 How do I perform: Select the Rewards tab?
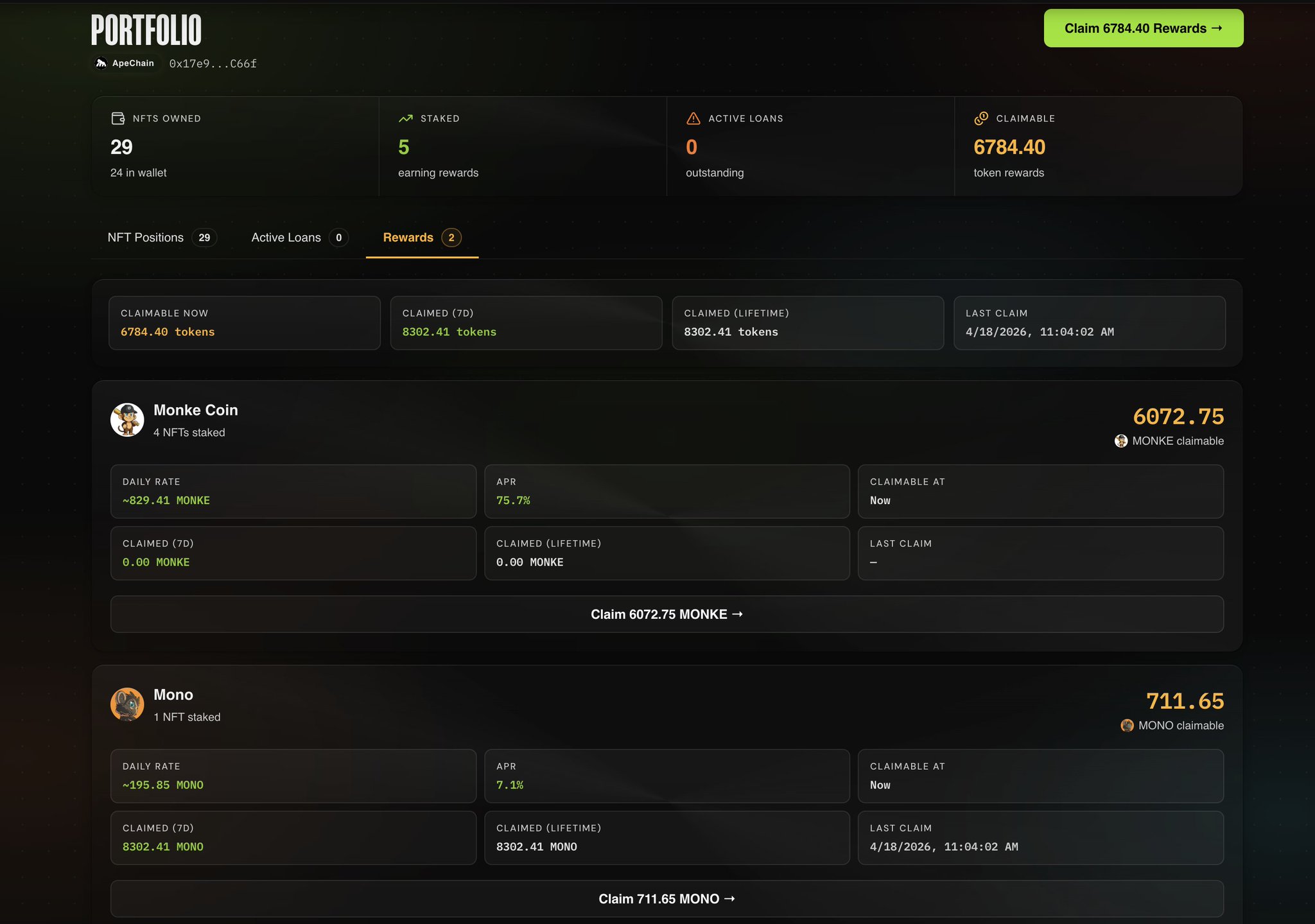tap(421, 238)
